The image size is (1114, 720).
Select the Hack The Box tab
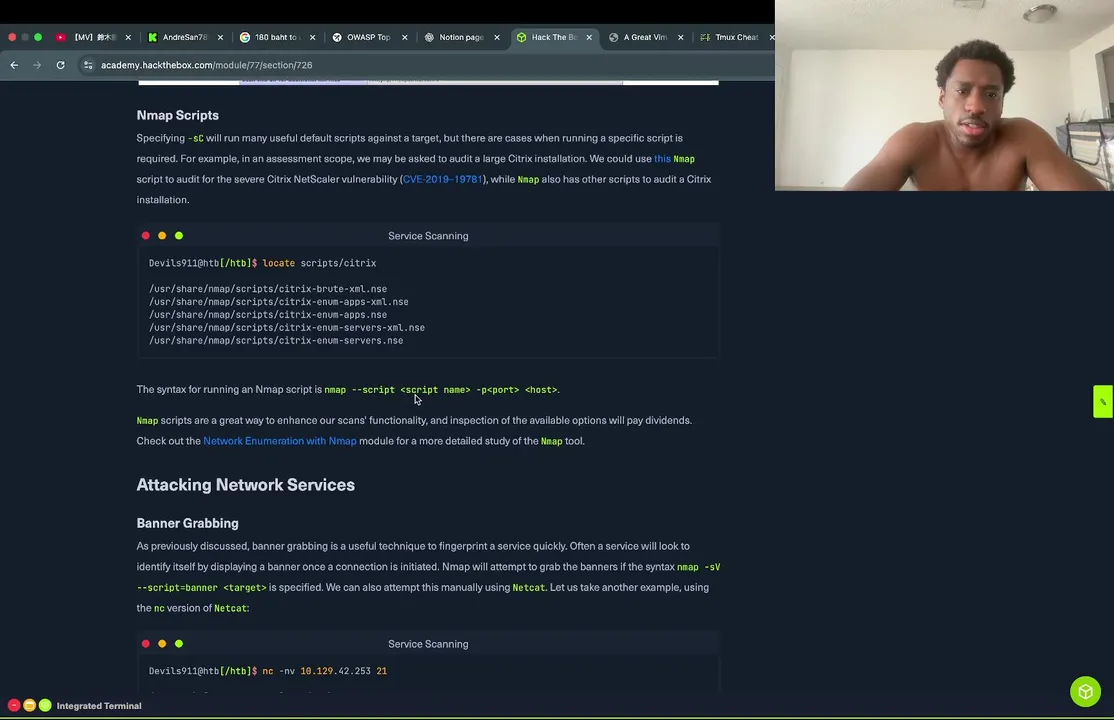[554, 37]
